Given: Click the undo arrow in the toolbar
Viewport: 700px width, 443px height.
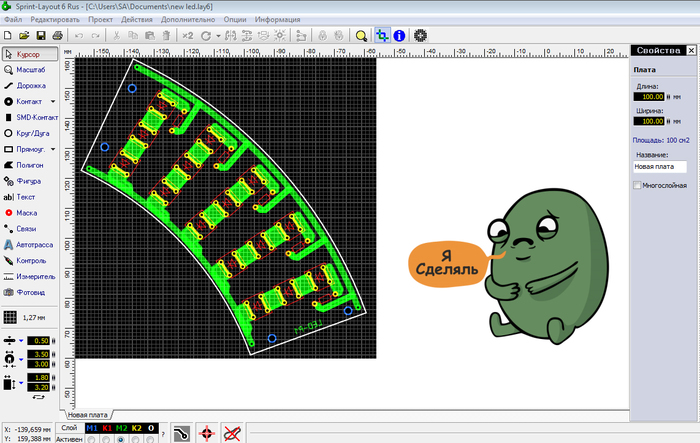Looking at the screenshot, I should click(79, 36).
